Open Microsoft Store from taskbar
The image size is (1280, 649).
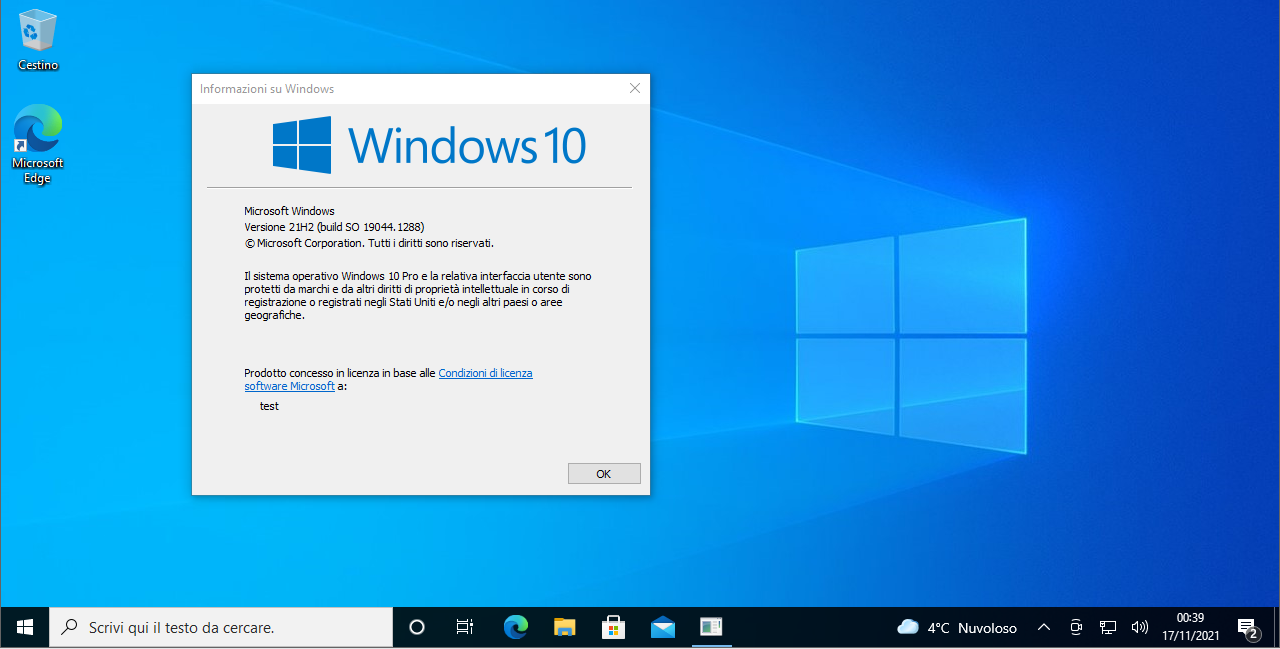click(x=613, y=627)
